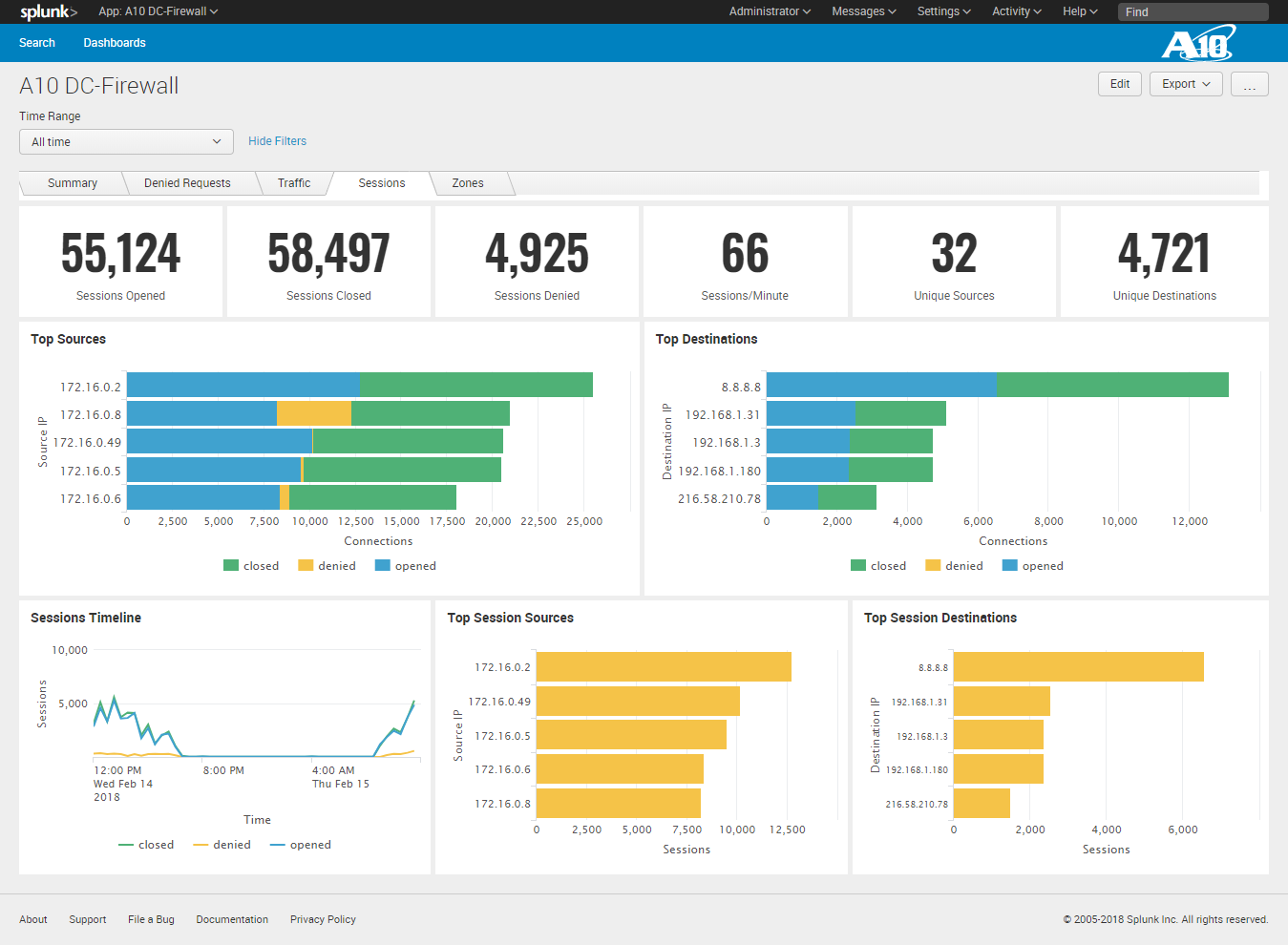This screenshot has width=1288, height=945.
Task: Click the closed bar for 172.16.0.49 in Top Sources
Action: pos(408,441)
